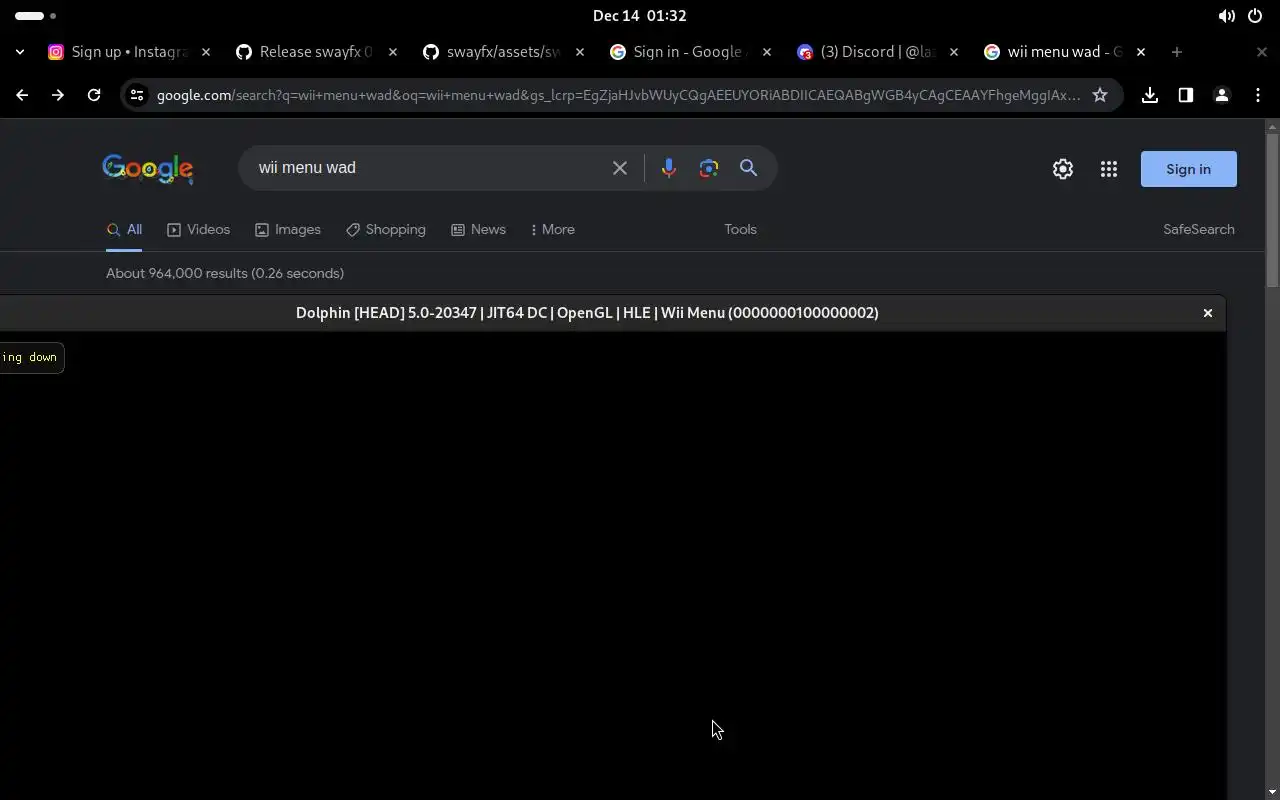The height and width of the screenshot is (800, 1280).
Task: Open Activities overview pill in top bar
Action: pos(36,16)
